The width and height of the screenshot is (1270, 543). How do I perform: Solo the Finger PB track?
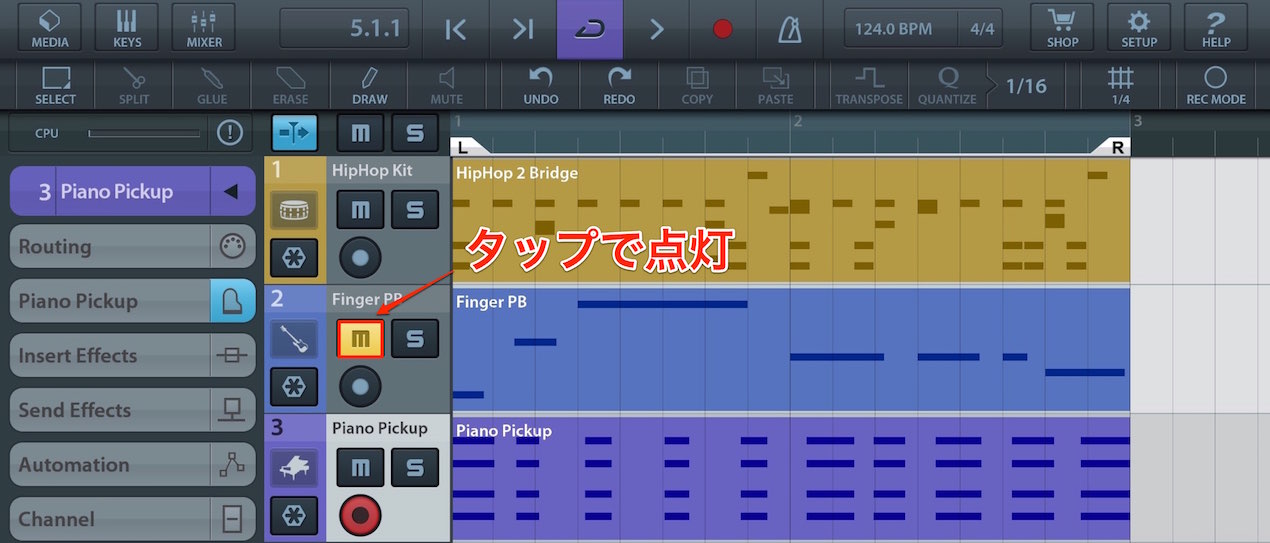(414, 339)
